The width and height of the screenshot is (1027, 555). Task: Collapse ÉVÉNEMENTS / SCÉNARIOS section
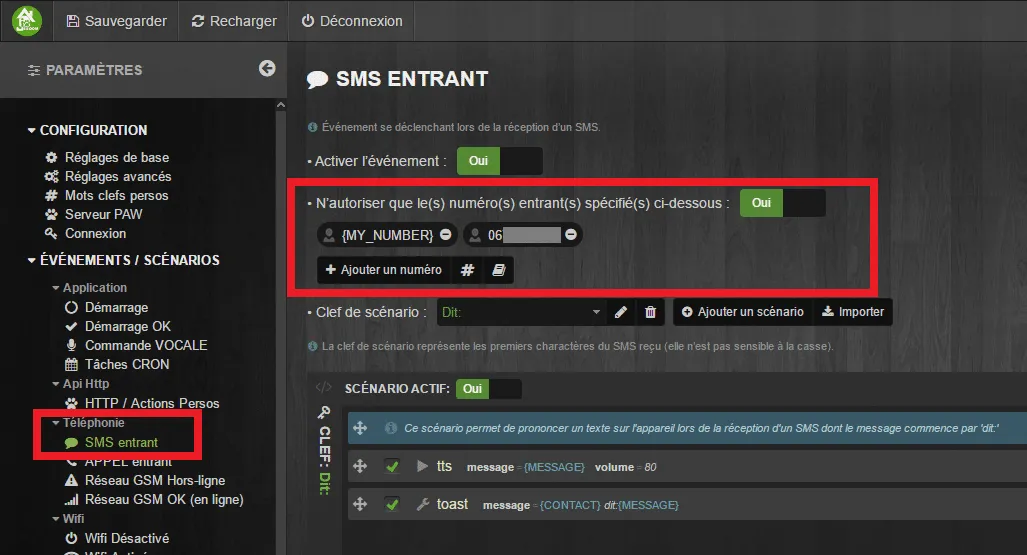pos(123,260)
